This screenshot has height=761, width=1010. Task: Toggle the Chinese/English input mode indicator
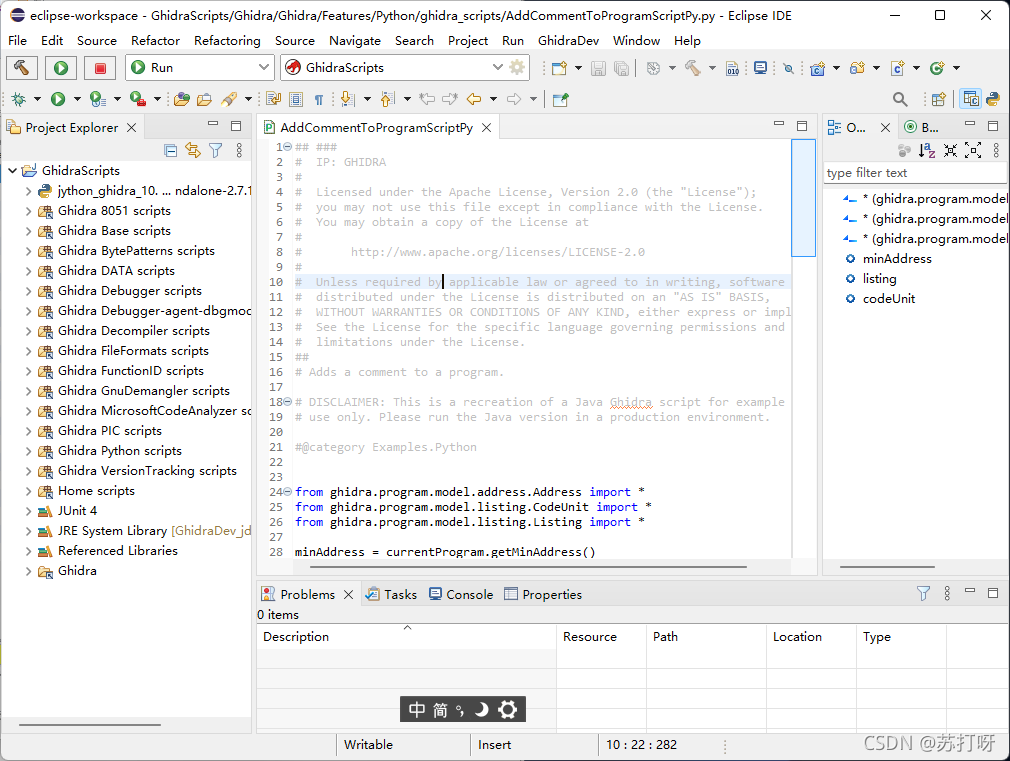(417, 709)
